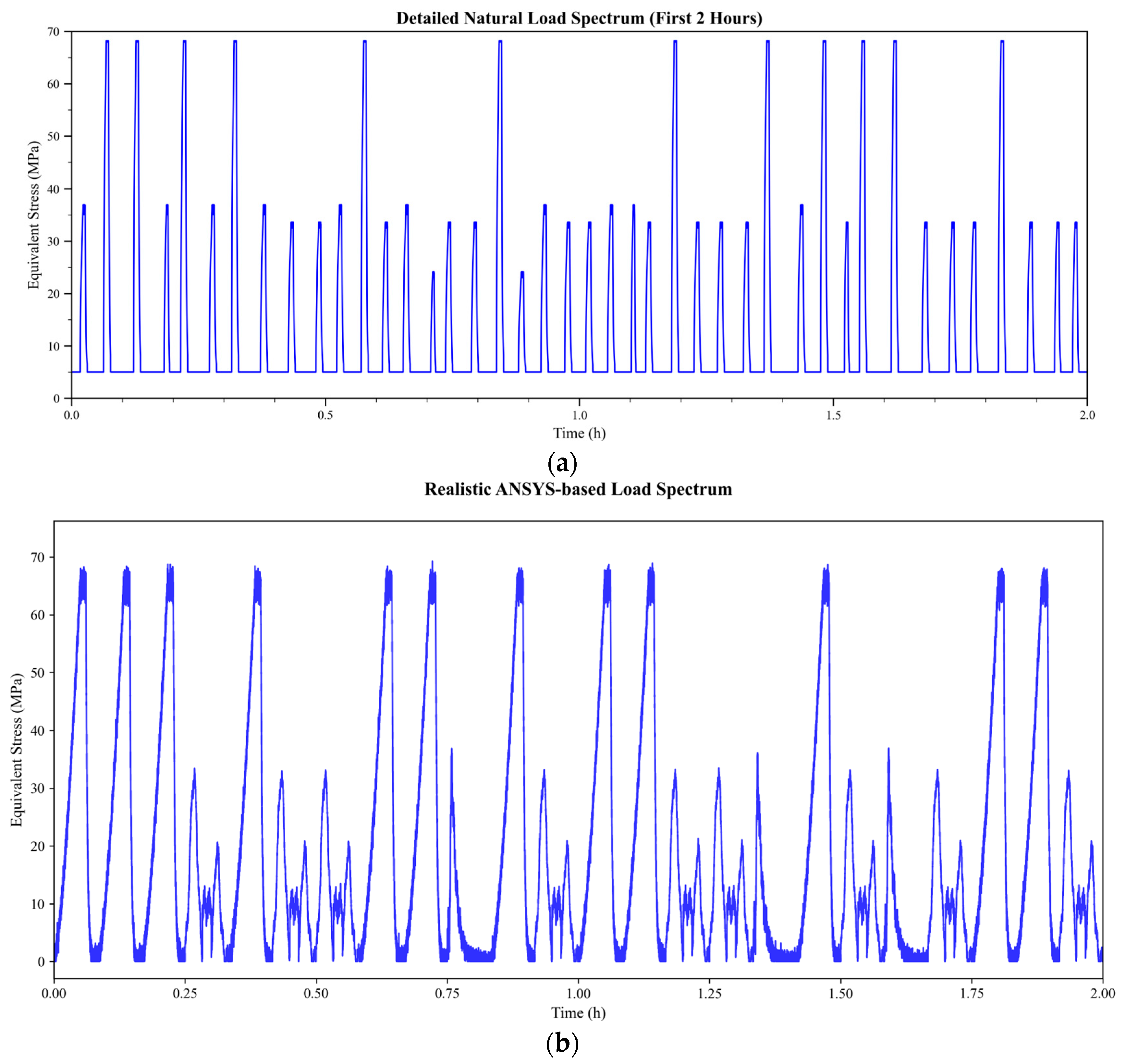Click the 50 y-axis tick on top chart
This screenshot has height=1064, width=1126.
(x=53, y=136)
